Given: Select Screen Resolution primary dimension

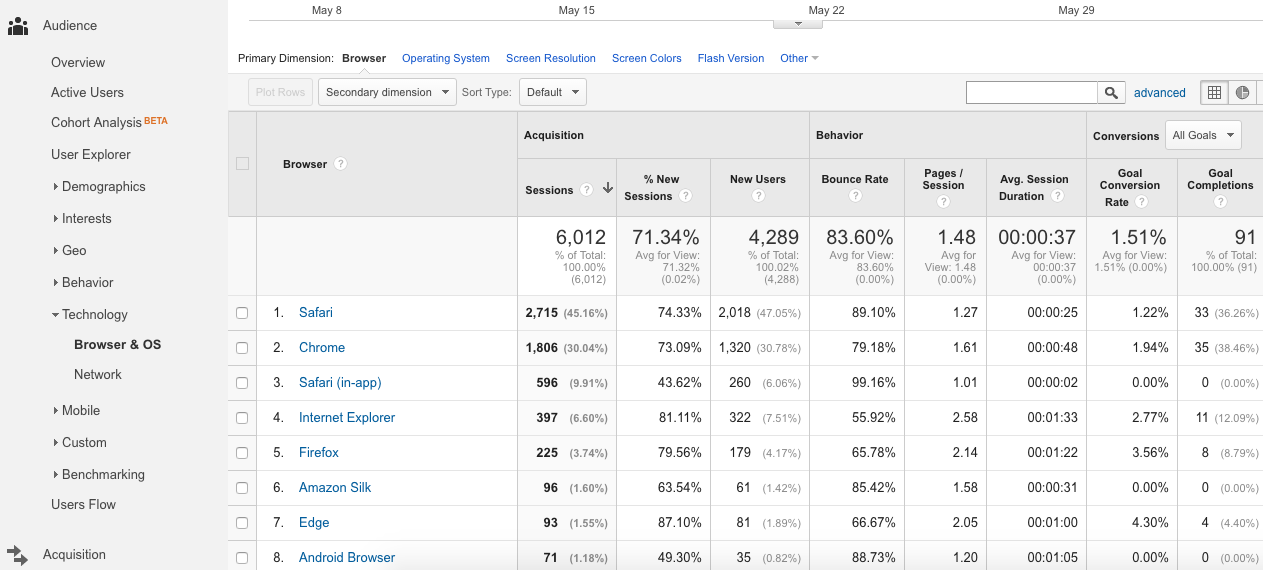Looking at the screenshot, I should click(550, 58).
